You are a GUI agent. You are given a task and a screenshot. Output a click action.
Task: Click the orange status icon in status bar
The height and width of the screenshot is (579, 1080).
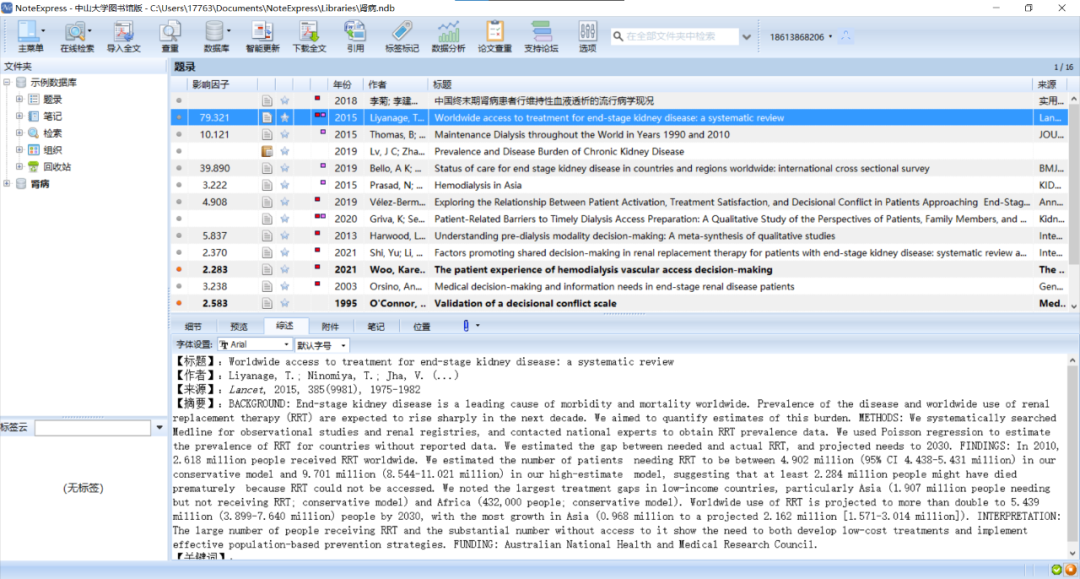[x=1070, y=570]
